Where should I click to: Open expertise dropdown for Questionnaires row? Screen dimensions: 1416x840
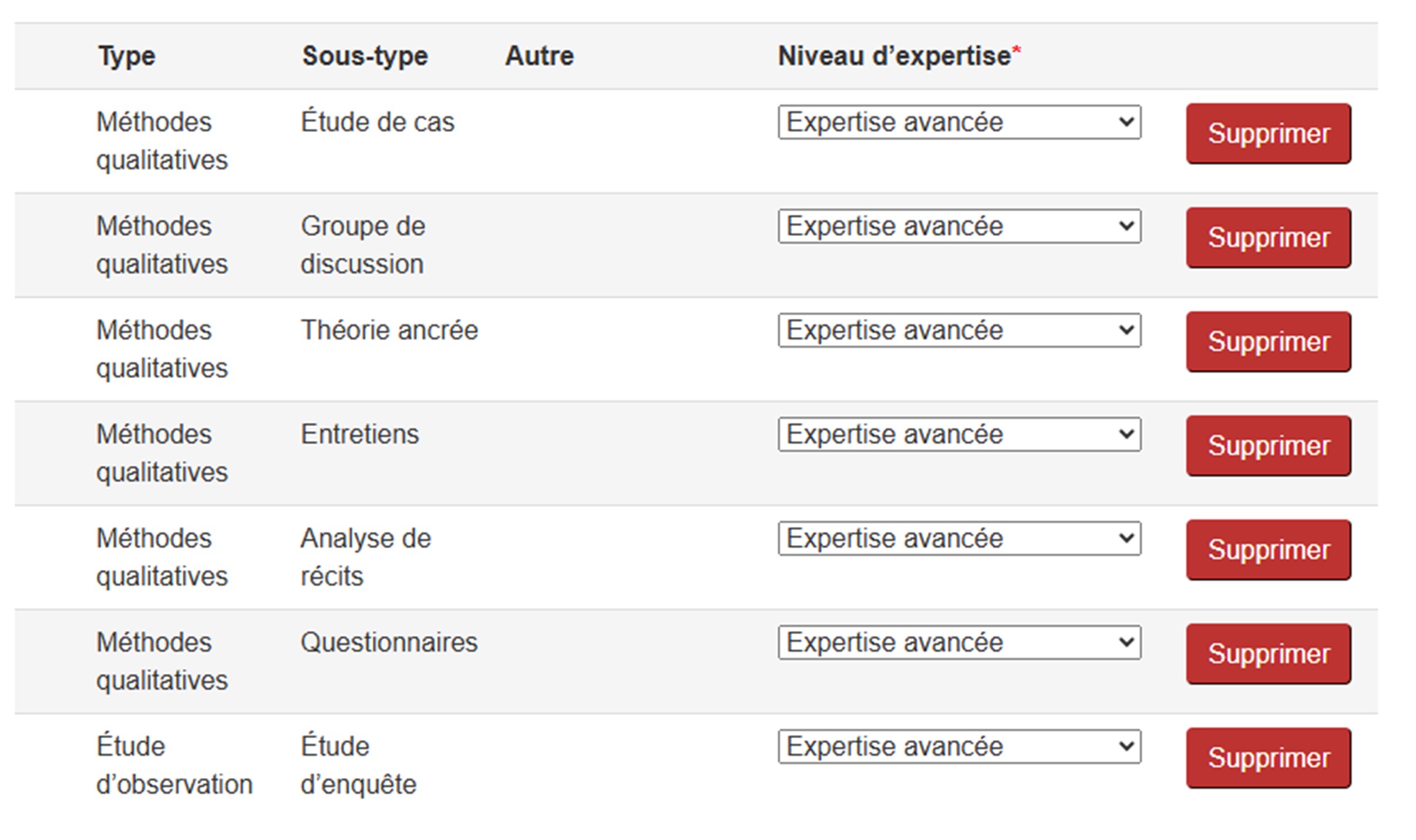958,642
